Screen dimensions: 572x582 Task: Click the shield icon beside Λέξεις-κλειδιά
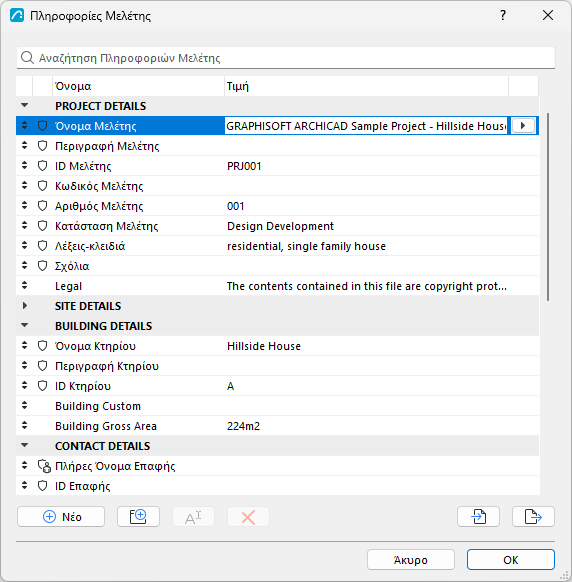42,246
